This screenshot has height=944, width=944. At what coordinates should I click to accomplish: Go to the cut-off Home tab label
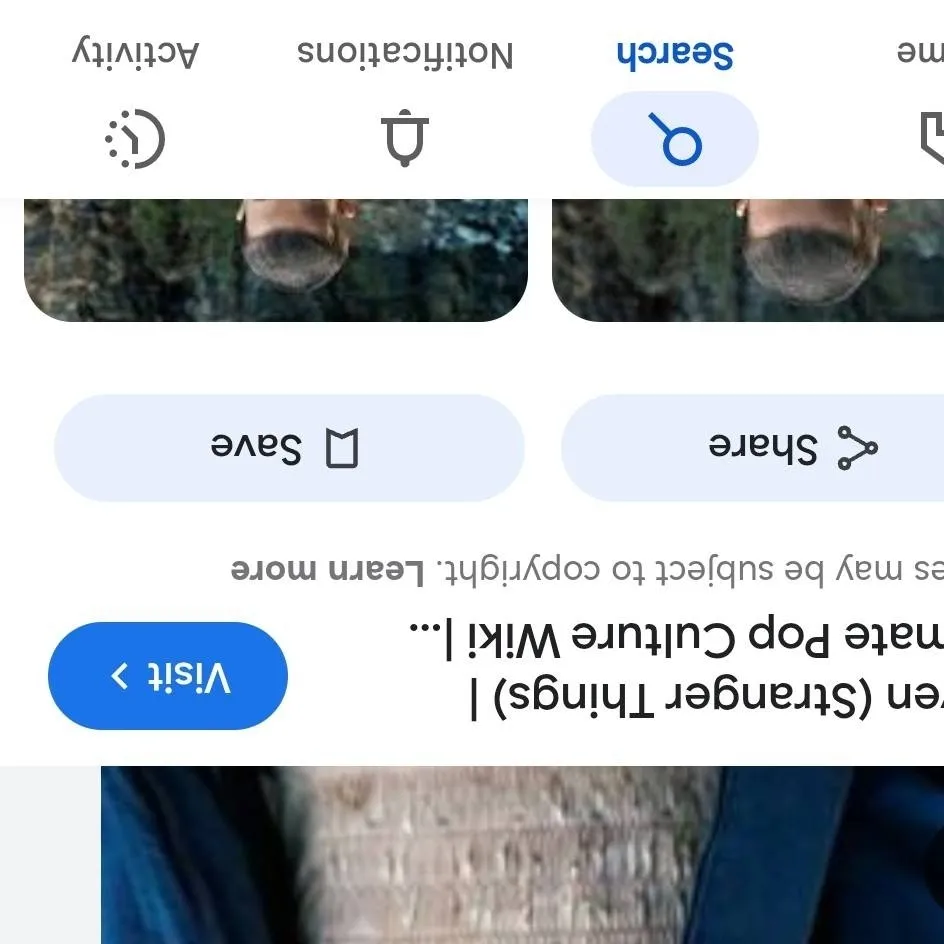point(920,53)
